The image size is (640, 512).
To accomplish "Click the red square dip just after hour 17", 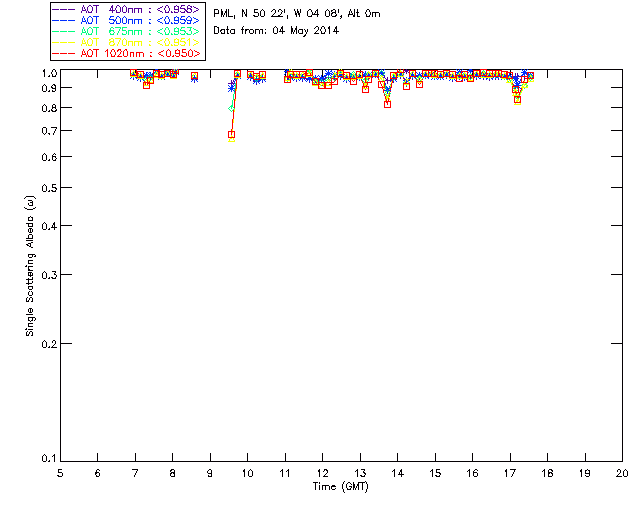I will tap(518, 99).
